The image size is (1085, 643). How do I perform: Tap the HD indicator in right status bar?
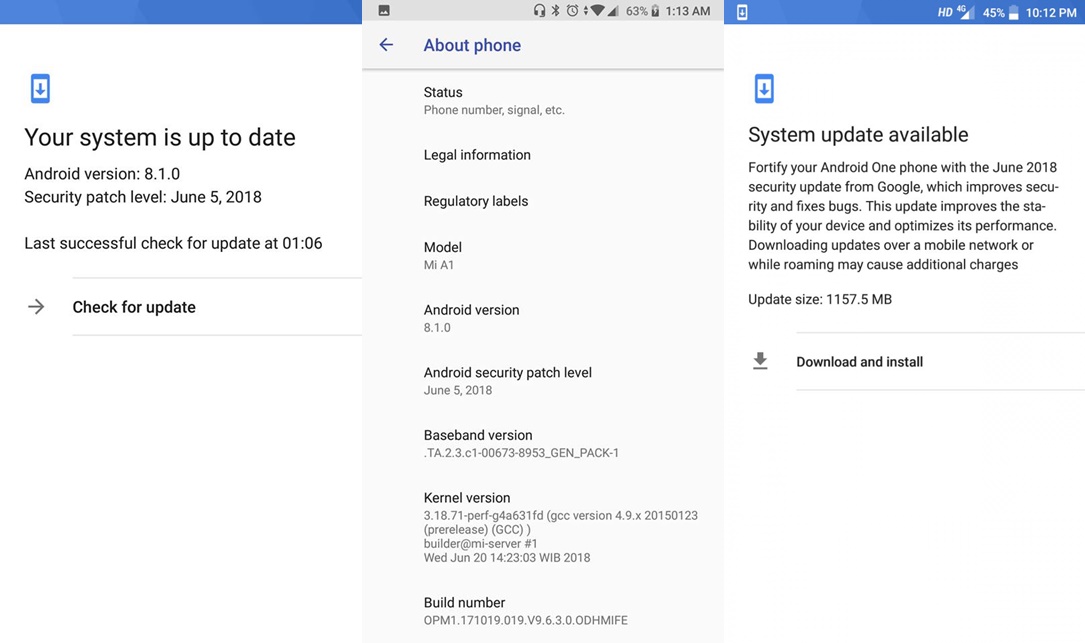(x=945, y=12)
